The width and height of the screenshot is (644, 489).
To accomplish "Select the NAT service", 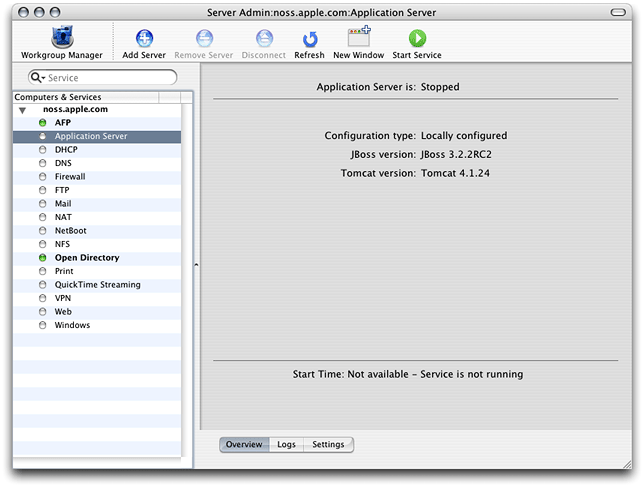I will pos(63,217).
